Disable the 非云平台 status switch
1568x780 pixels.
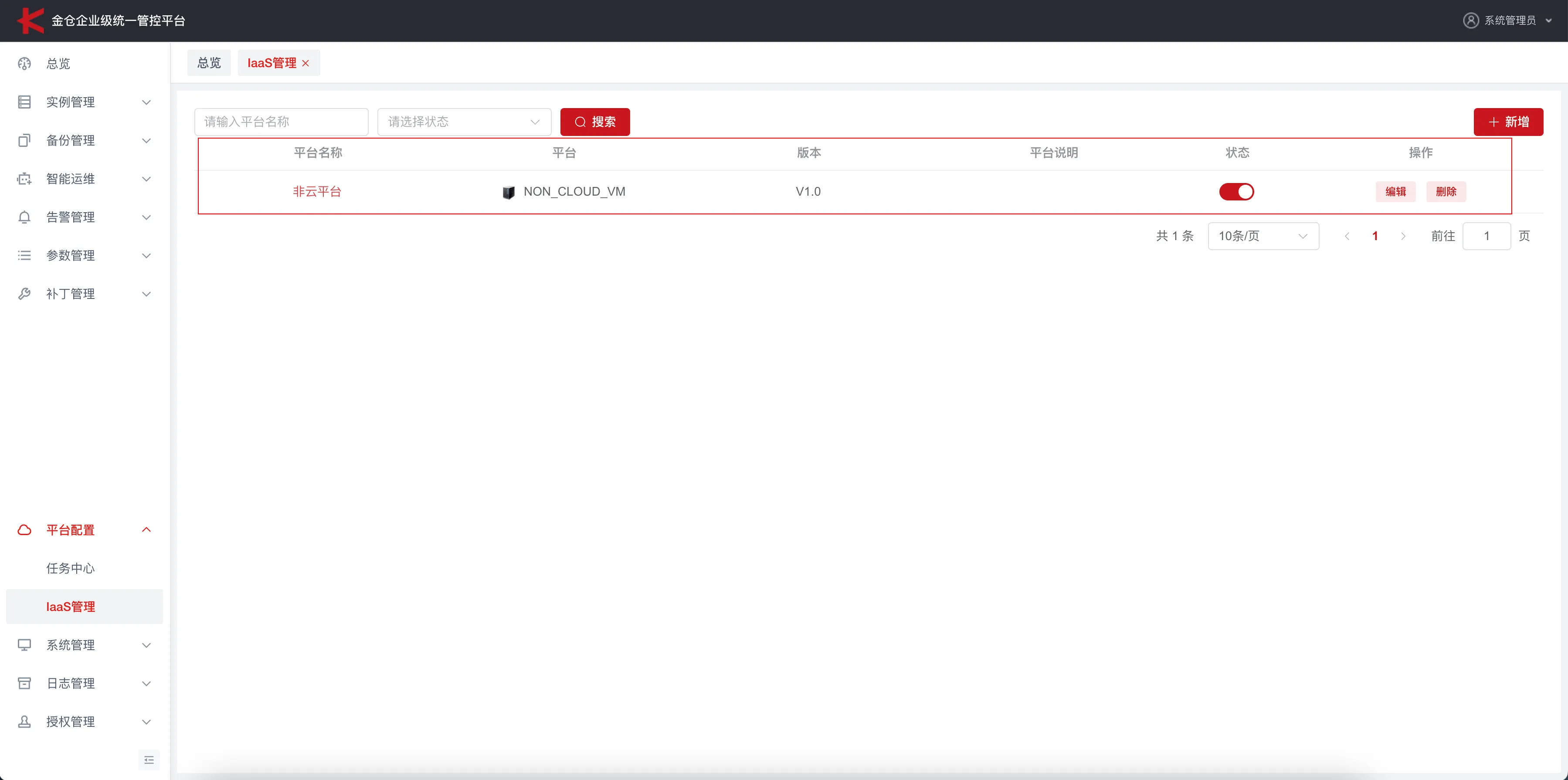click(x=1236, y=192)
